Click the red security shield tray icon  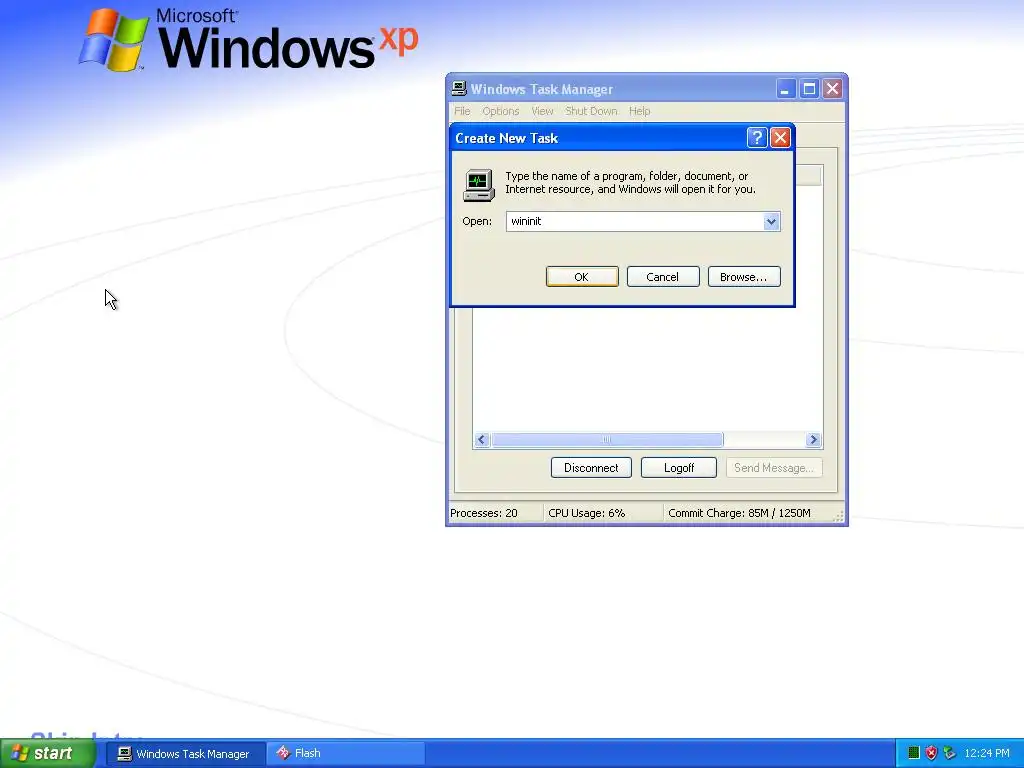pyautogui.click(x=931, y=754)
